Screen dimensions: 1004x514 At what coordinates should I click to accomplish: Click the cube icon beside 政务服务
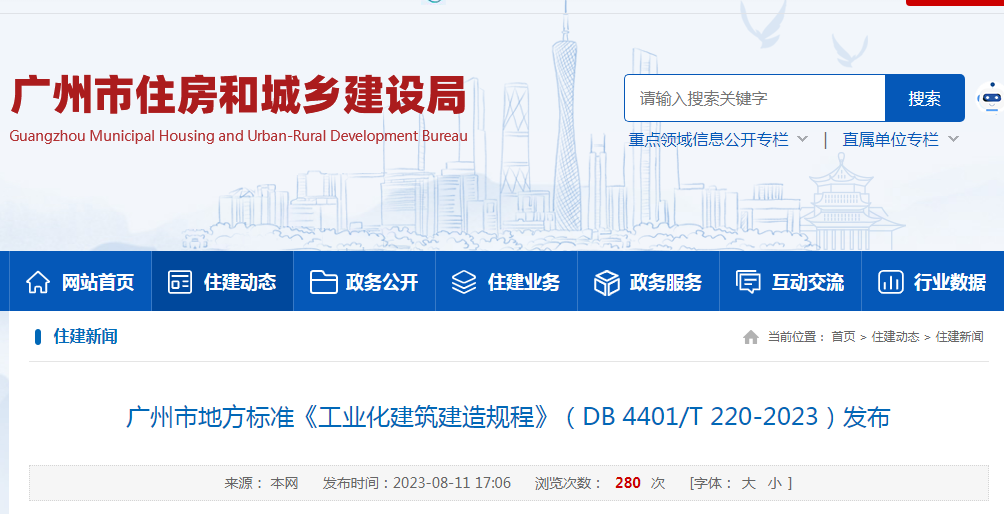(607, 282)
